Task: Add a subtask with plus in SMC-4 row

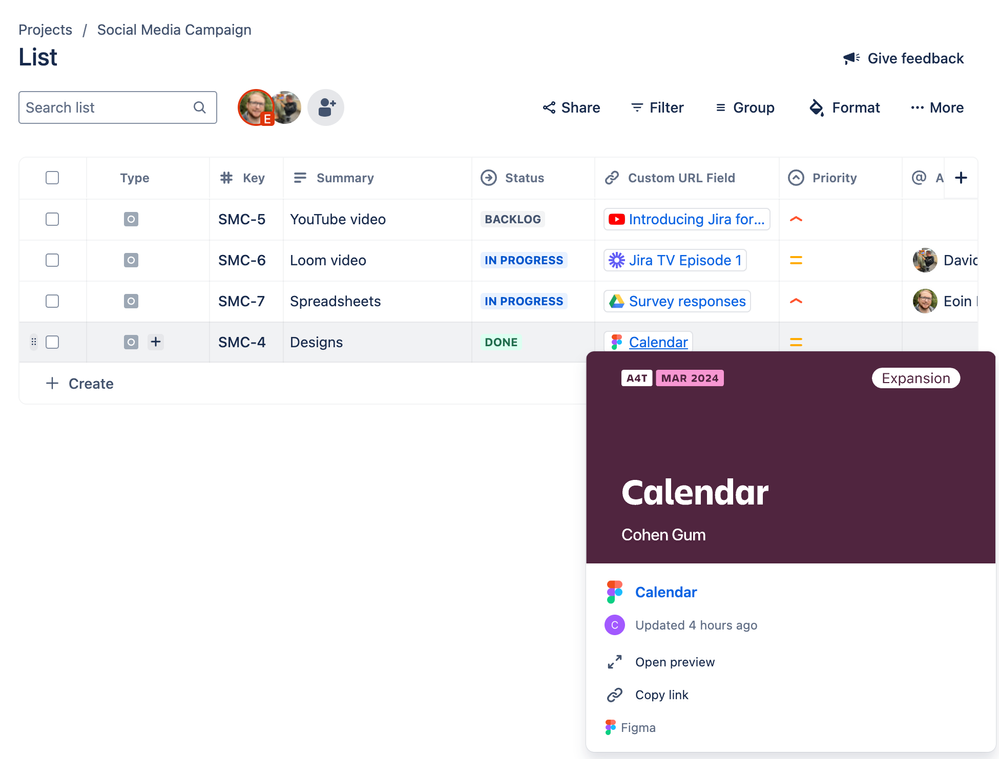Action: [155, 342]
